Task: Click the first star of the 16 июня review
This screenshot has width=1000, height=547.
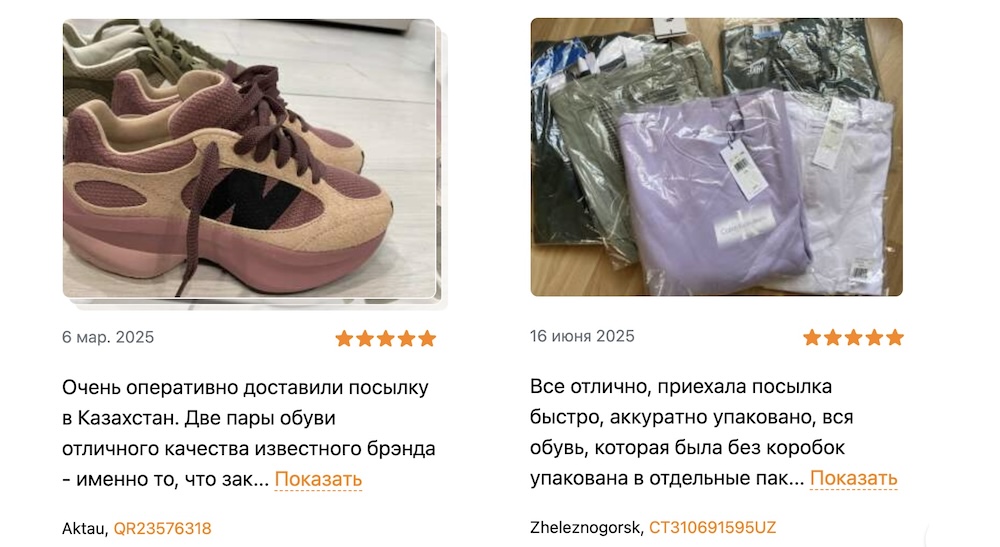Action: click(812, 337)
